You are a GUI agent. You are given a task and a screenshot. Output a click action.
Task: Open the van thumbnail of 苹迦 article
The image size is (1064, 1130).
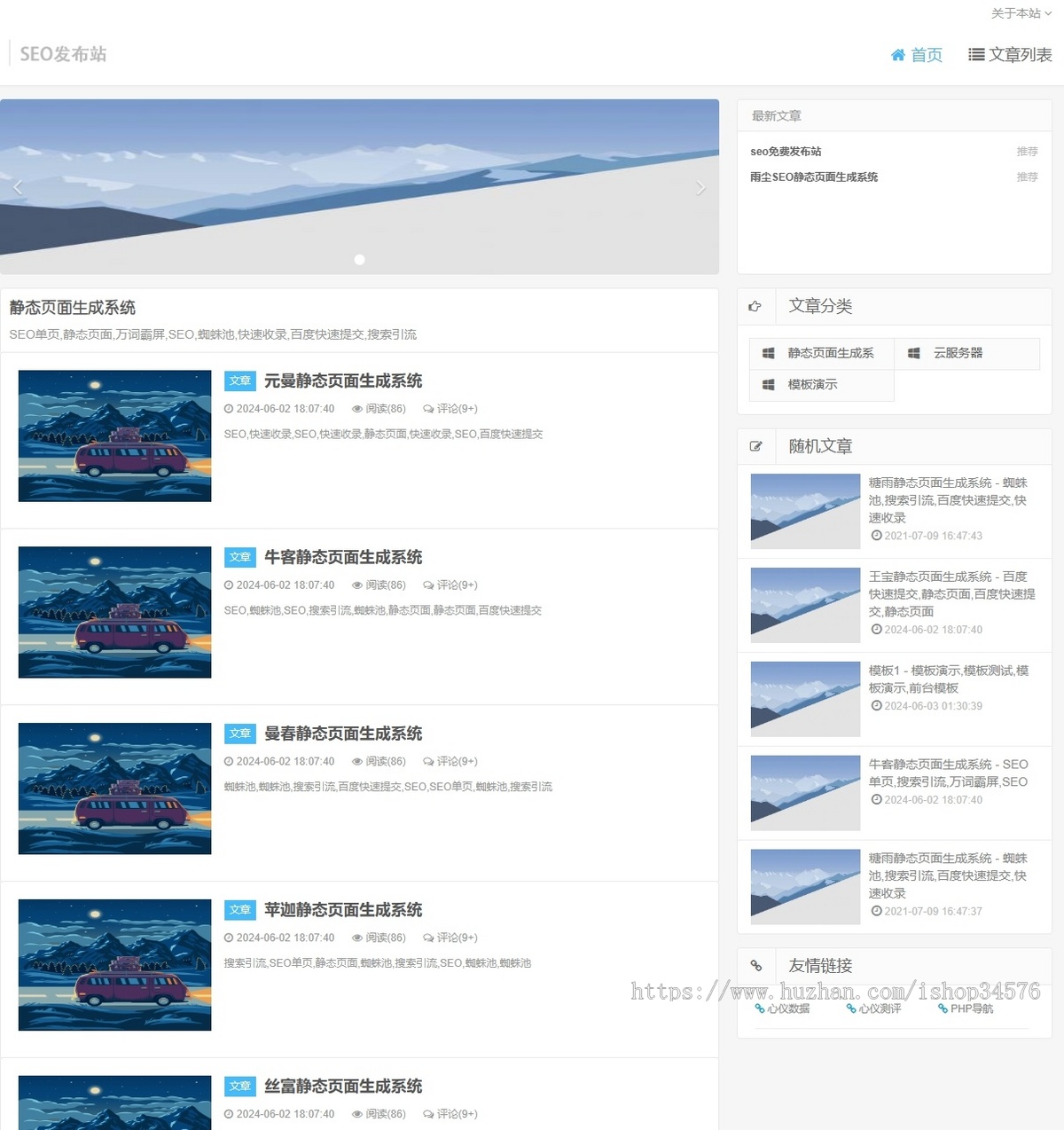115,966
